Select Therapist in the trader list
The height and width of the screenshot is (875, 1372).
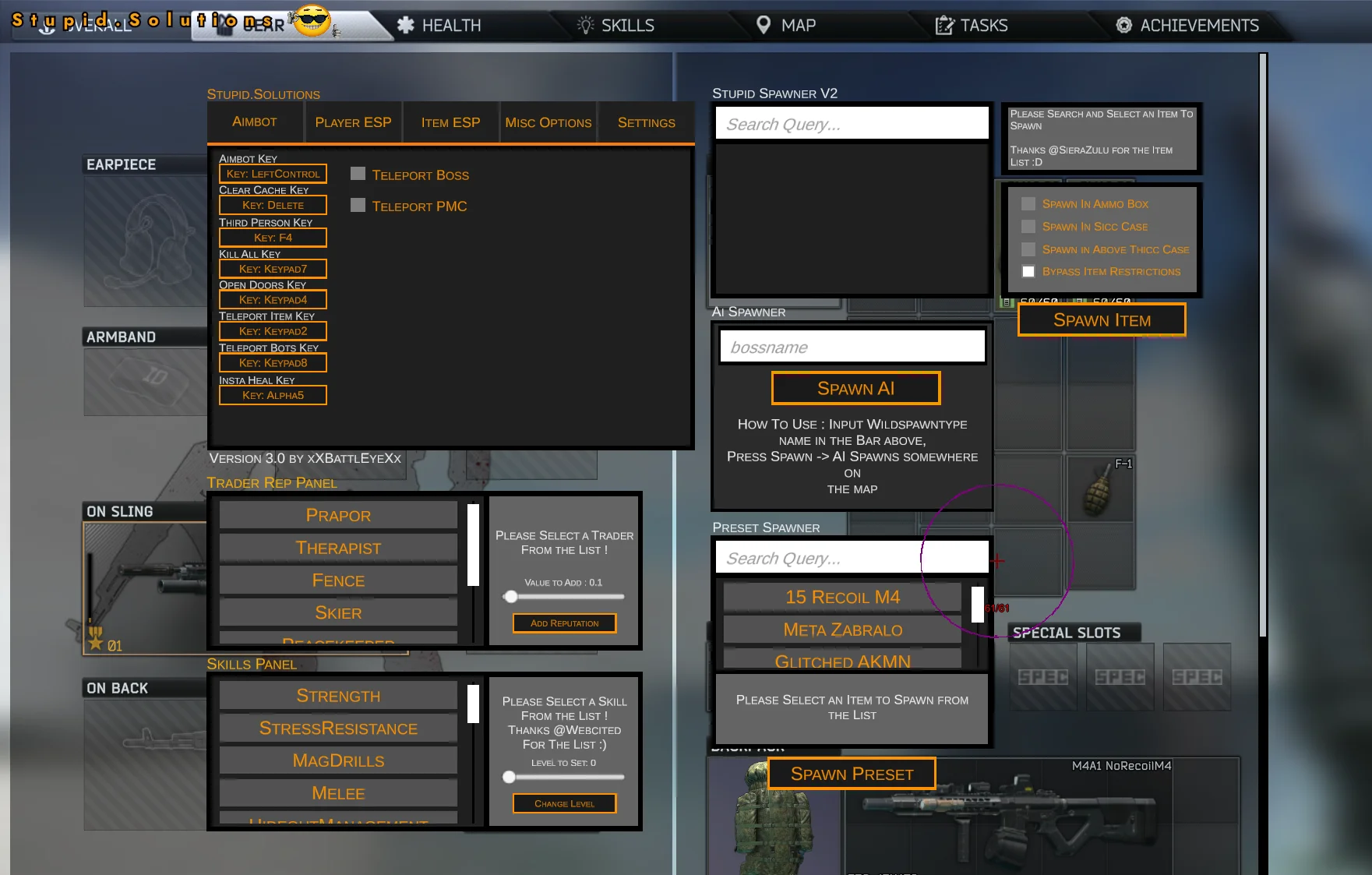click(338, 548)
